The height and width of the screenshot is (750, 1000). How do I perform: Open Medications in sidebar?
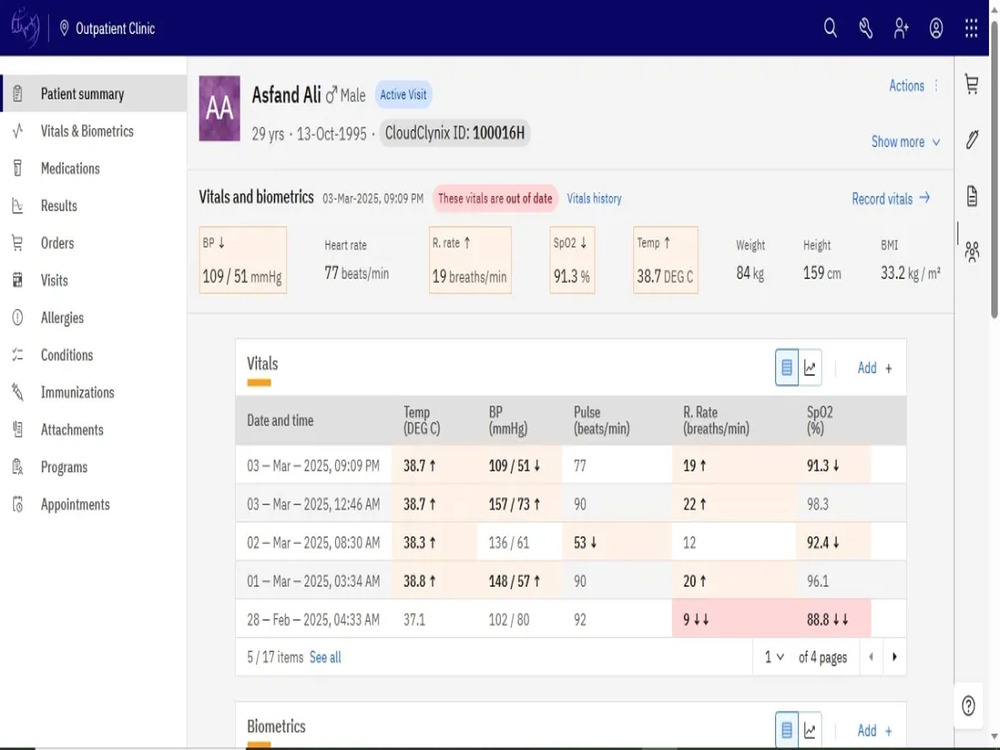point(94,168)
